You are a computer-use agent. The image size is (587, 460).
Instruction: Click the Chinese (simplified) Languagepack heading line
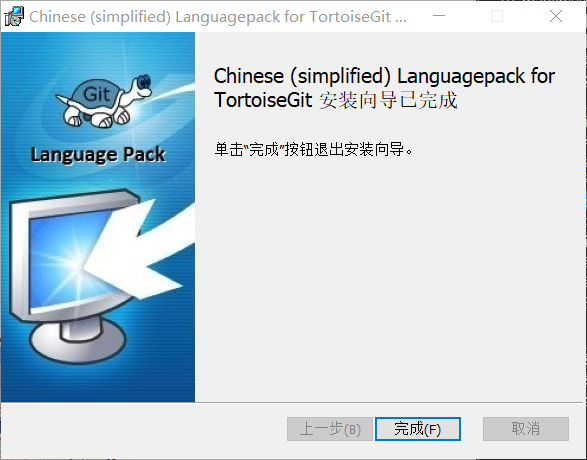pyautogui.click(x=384, y=76)
